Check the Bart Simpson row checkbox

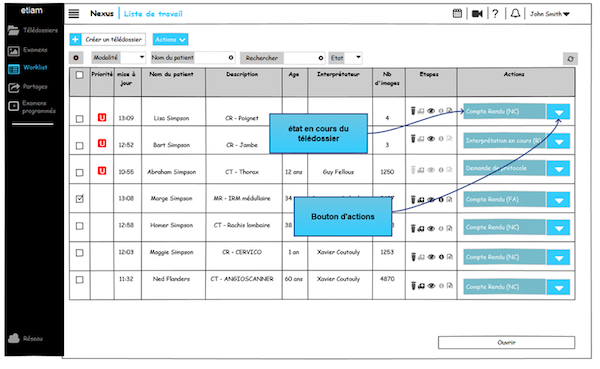pyautogui.click(x=80, y=145)
